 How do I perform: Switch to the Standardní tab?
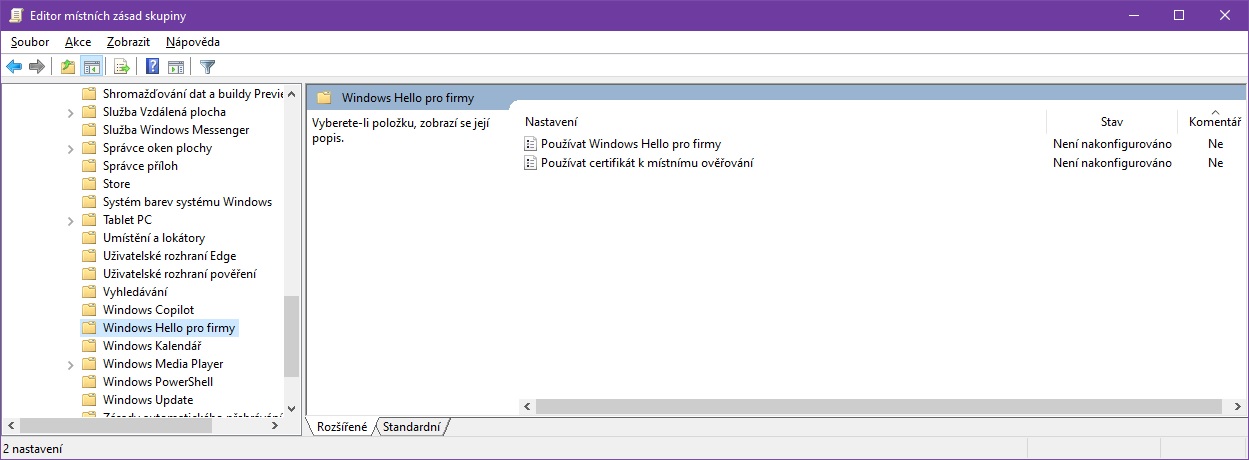pos(411,427)
